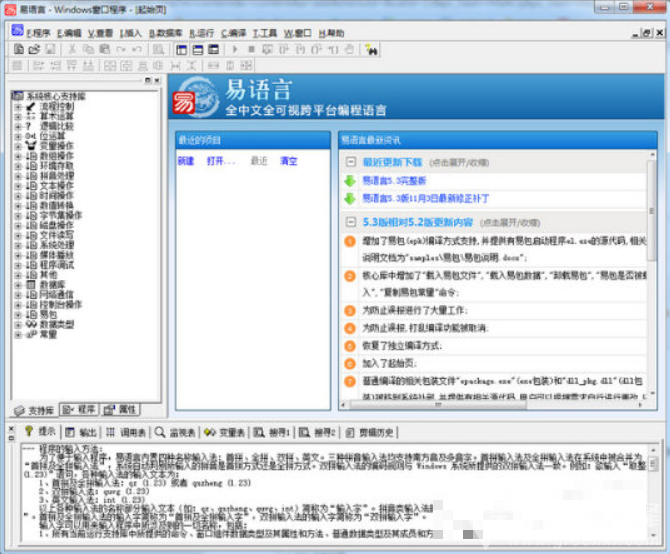Image resolution: width=670 pixels, height=554 pixels.
Task: Switch to the 输出 tab
Action: (81, 432)
